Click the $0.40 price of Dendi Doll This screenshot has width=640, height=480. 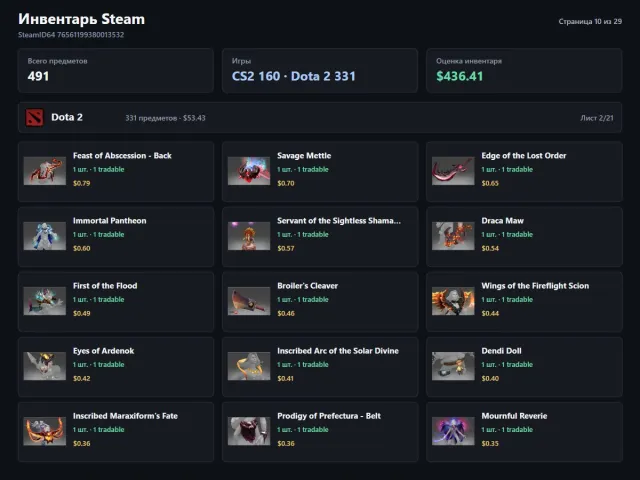point(490,378)
